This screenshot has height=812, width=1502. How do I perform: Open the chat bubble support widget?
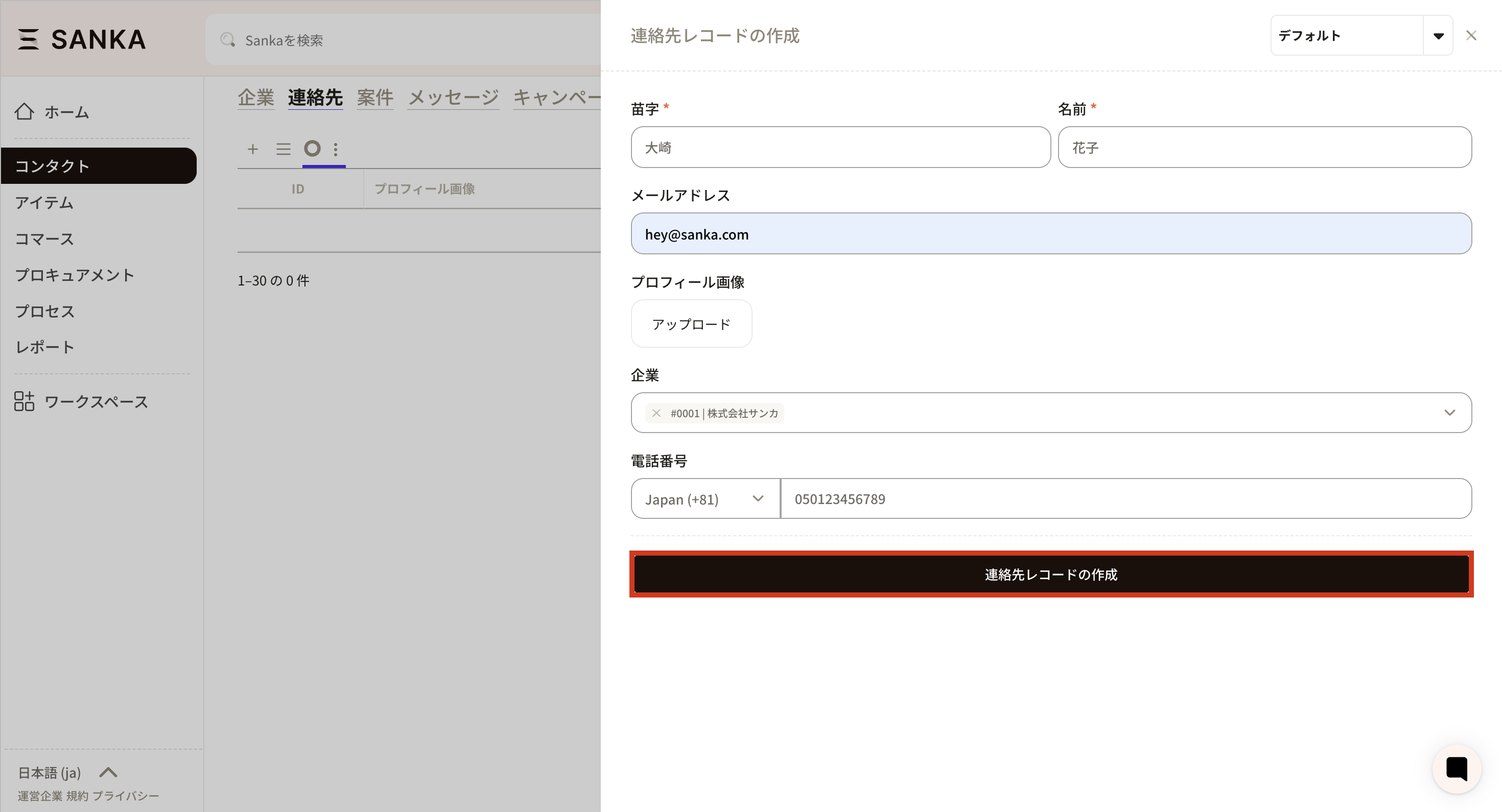tap(1456, 769)
